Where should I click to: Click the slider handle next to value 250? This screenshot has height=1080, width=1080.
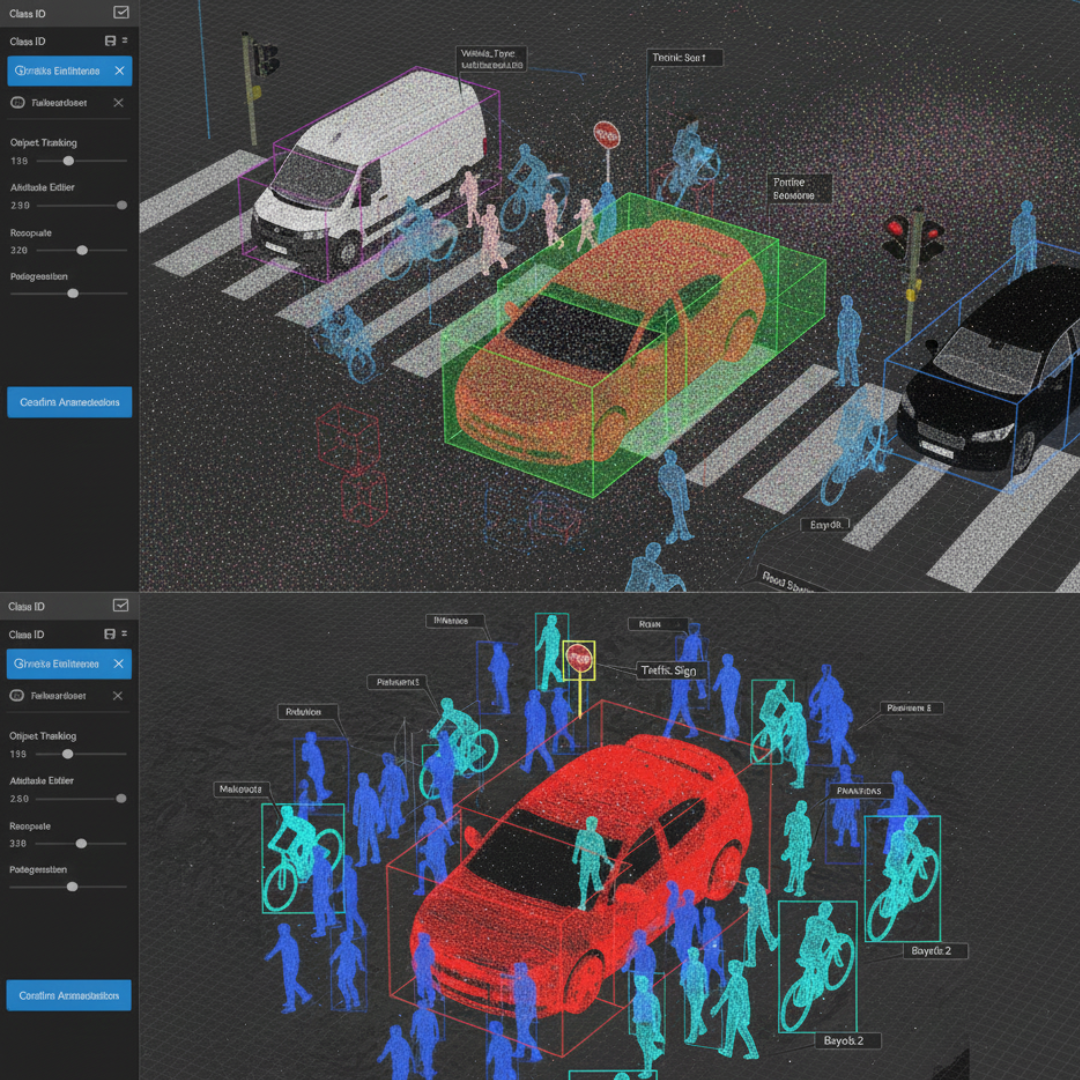[x=121, y=798]
